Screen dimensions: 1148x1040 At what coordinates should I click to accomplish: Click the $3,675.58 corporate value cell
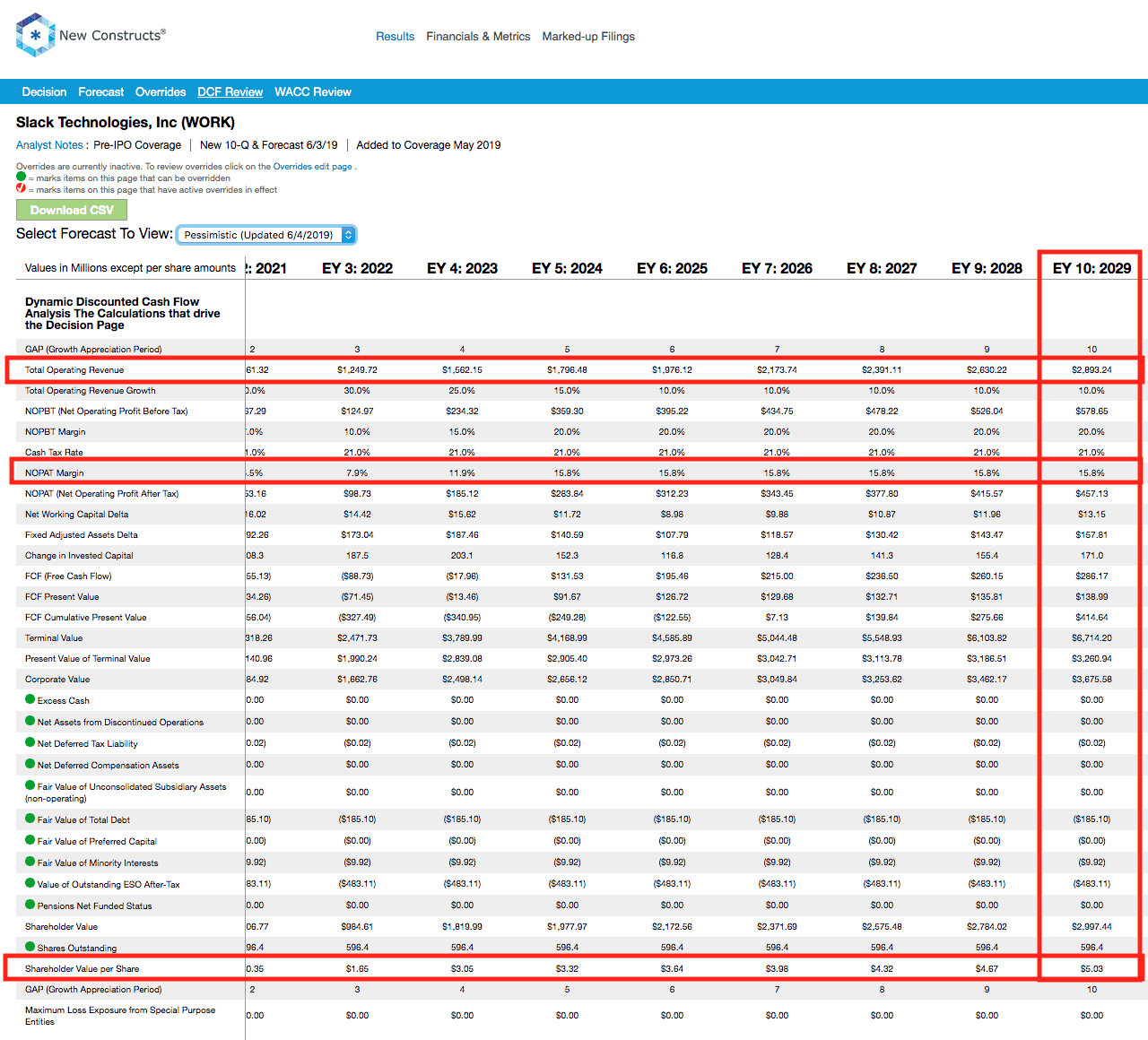click(x=1091, y=680)
